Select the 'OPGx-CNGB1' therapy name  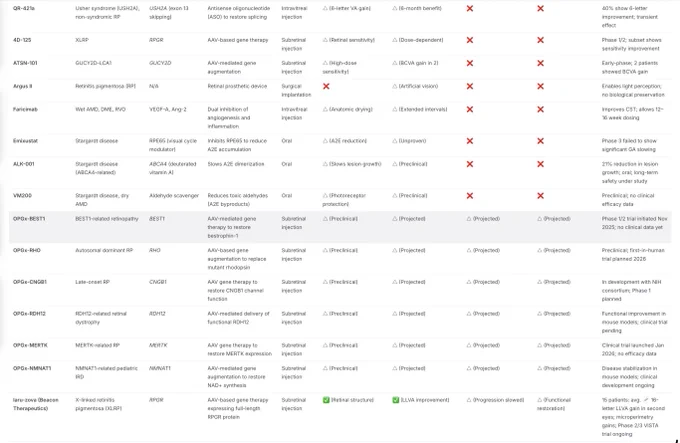click(x=30, y=282)
